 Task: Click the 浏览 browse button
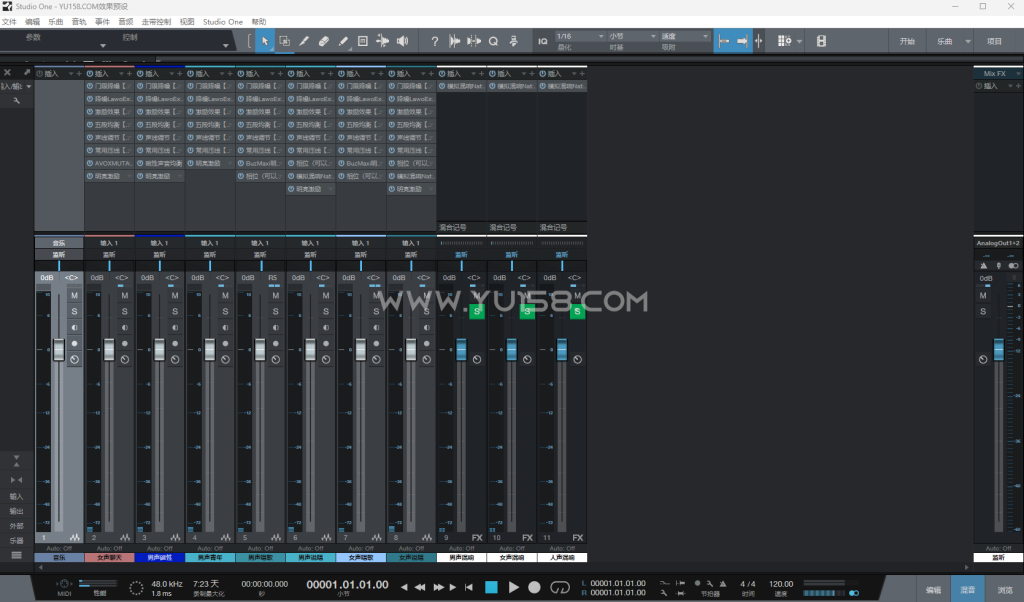point(1005,590)
